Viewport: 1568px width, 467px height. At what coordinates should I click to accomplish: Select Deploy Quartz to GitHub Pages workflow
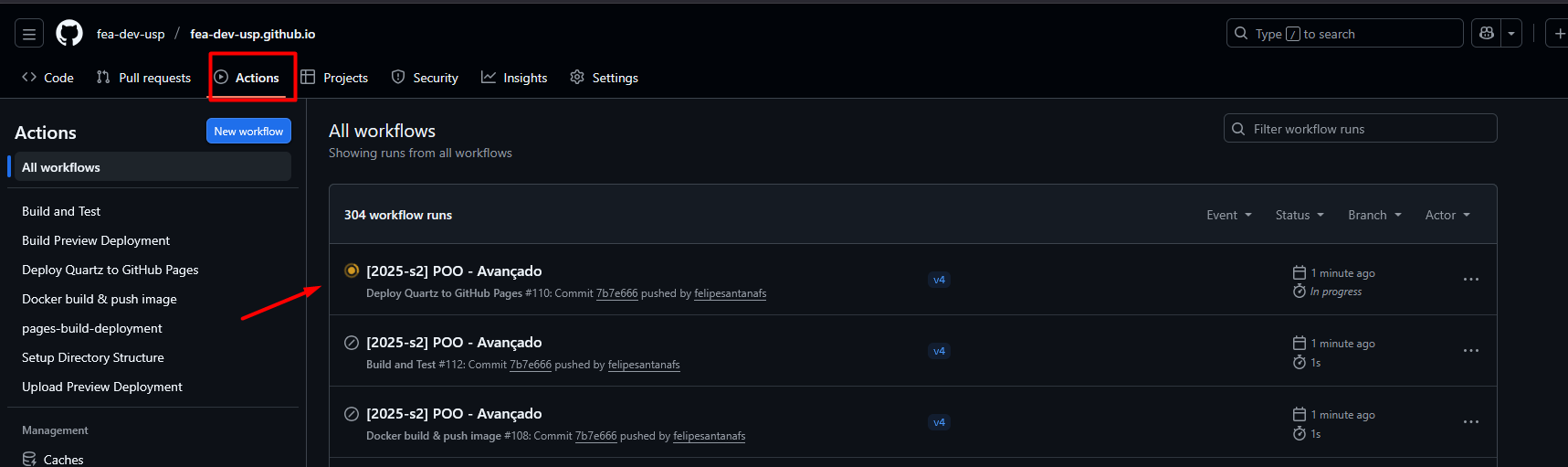[110, 270]
